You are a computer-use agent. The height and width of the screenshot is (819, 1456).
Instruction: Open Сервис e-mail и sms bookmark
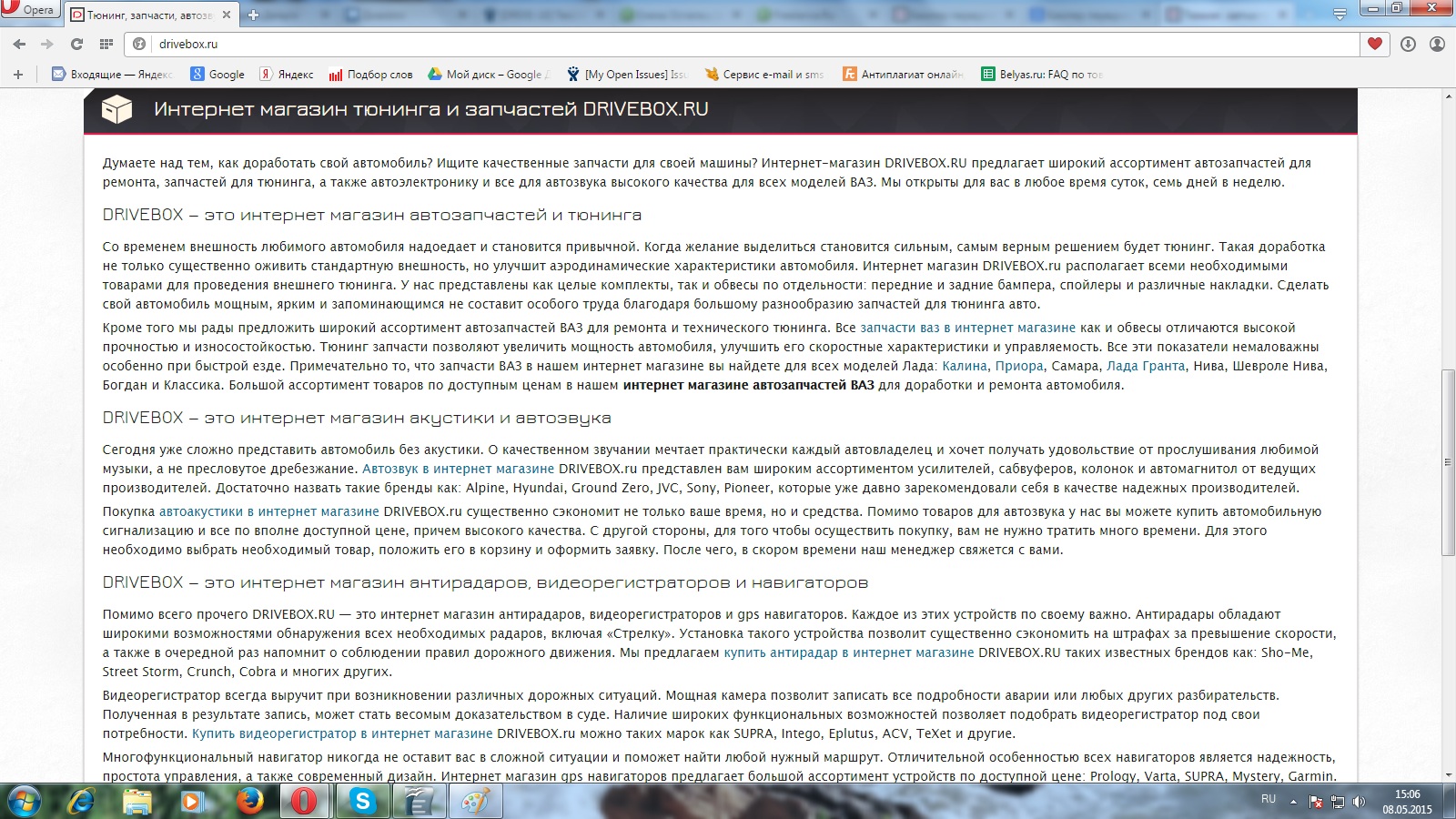764,75
